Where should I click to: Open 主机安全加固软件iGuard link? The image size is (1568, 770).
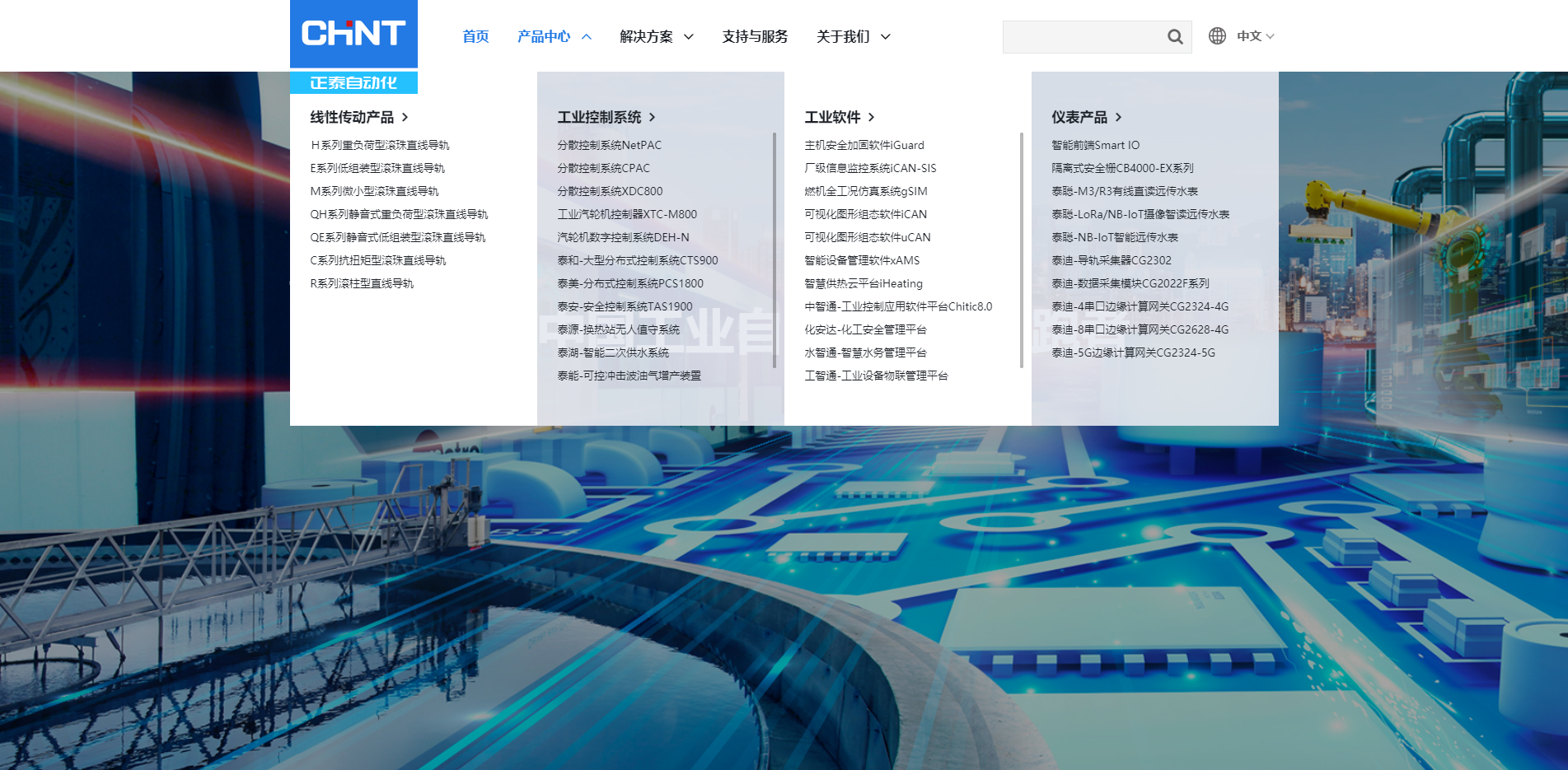click(864, 145)
